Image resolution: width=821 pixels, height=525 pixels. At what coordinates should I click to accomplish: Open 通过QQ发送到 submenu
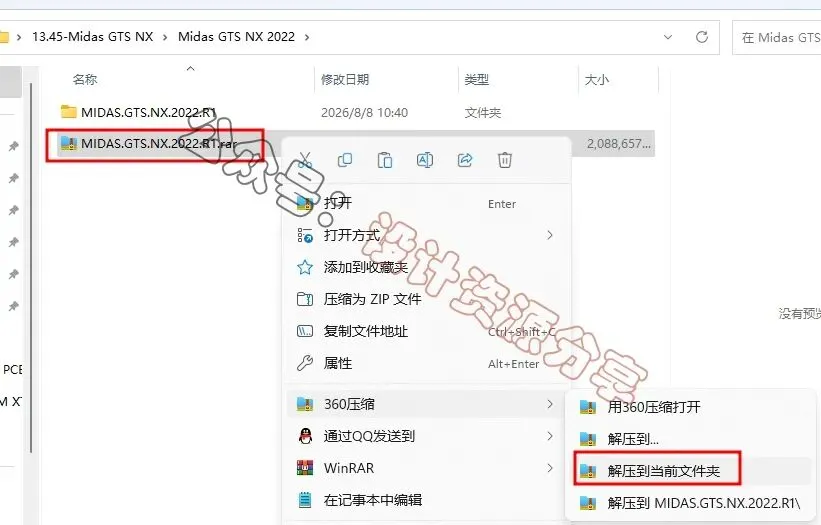tap(426, 436)
